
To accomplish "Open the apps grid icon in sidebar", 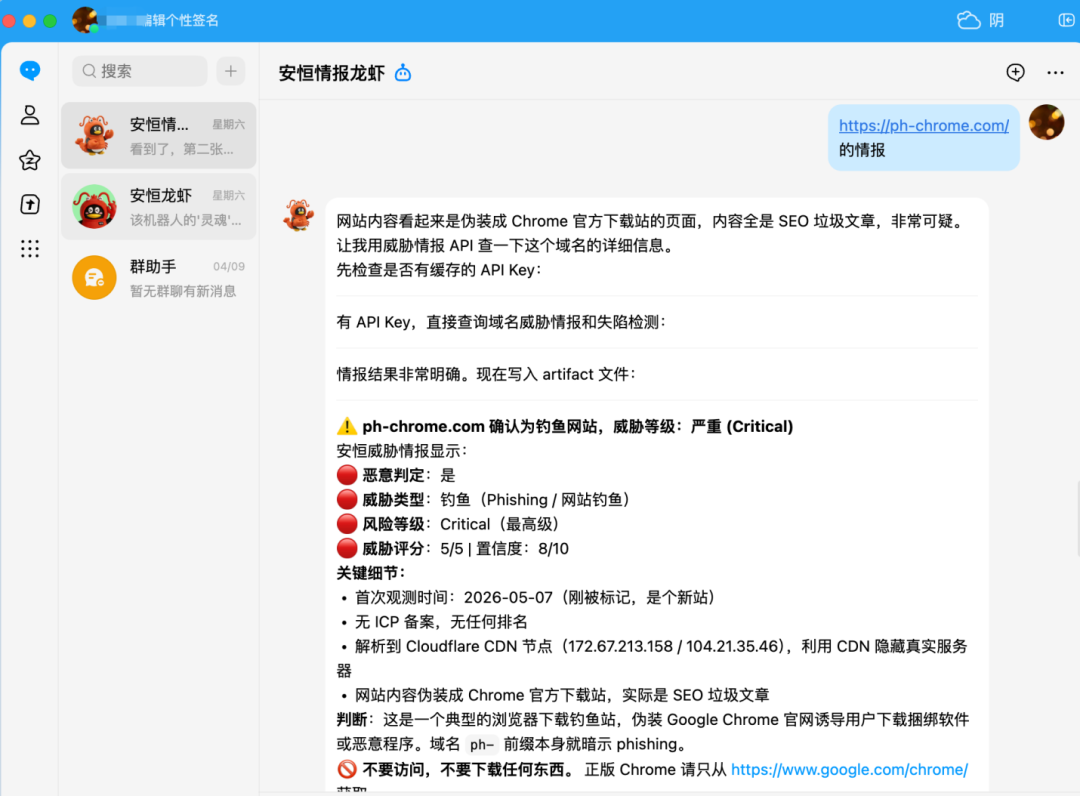I will point(30,249).
